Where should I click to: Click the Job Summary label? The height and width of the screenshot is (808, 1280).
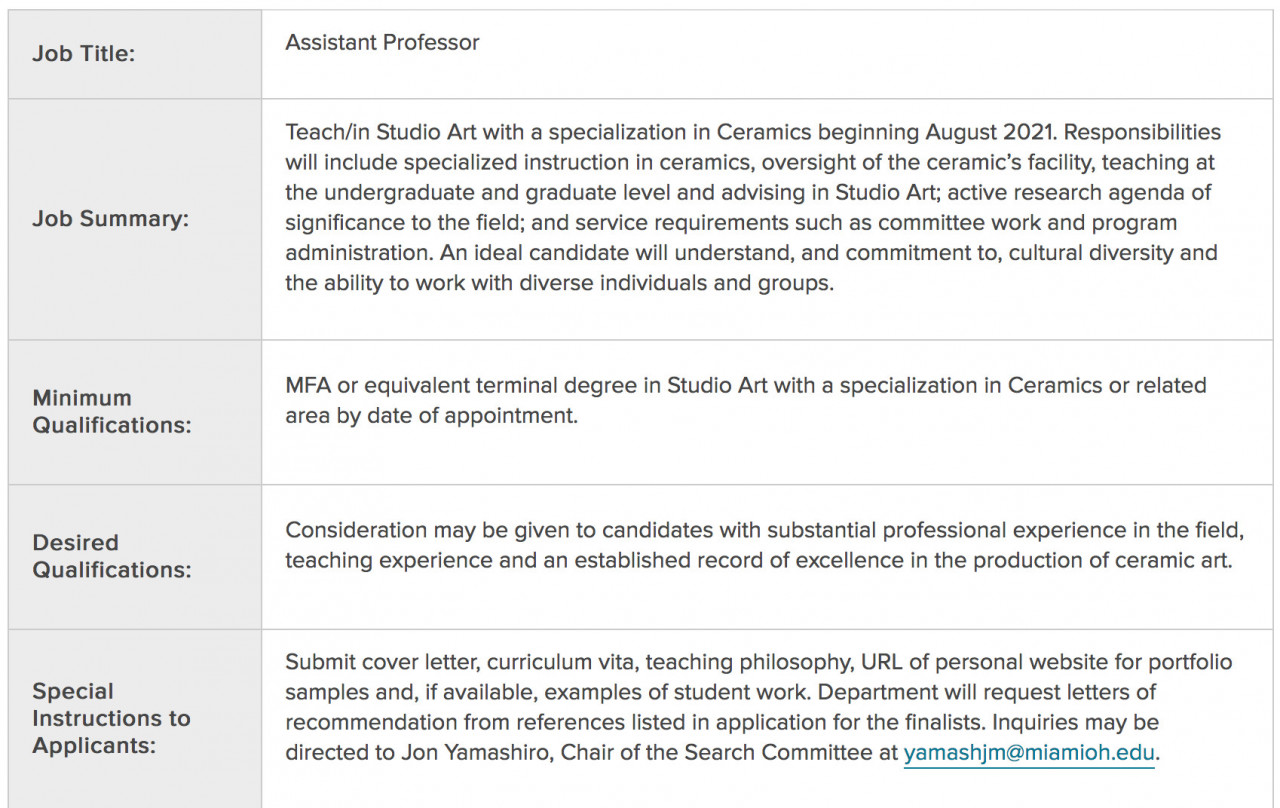(110, 219)
